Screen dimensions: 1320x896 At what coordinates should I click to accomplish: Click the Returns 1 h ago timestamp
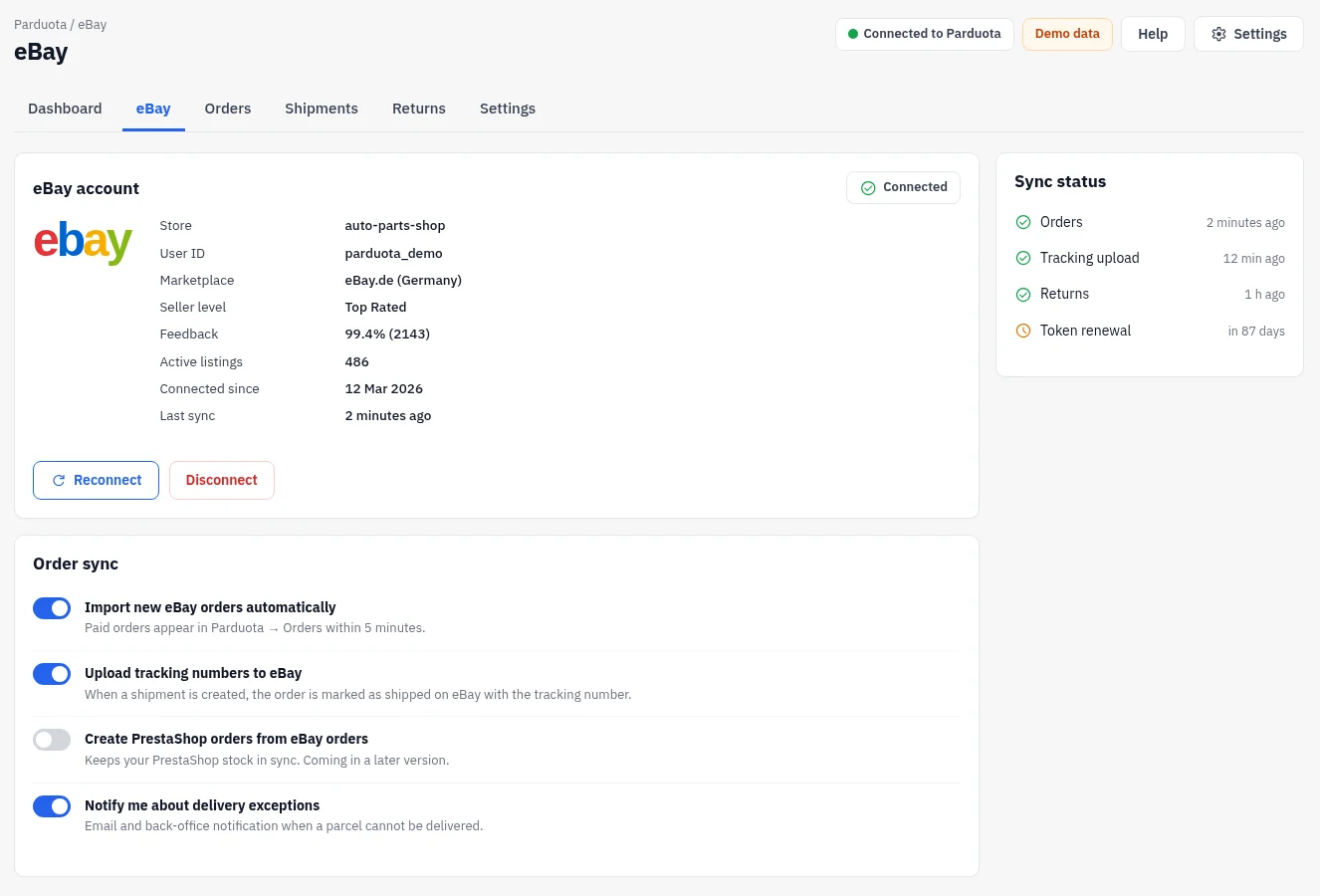pyautogui.click(x=1264, y=295)
